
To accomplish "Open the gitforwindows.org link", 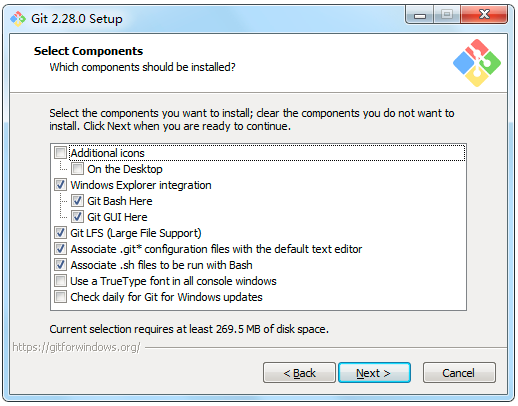I will pos(76,347).
